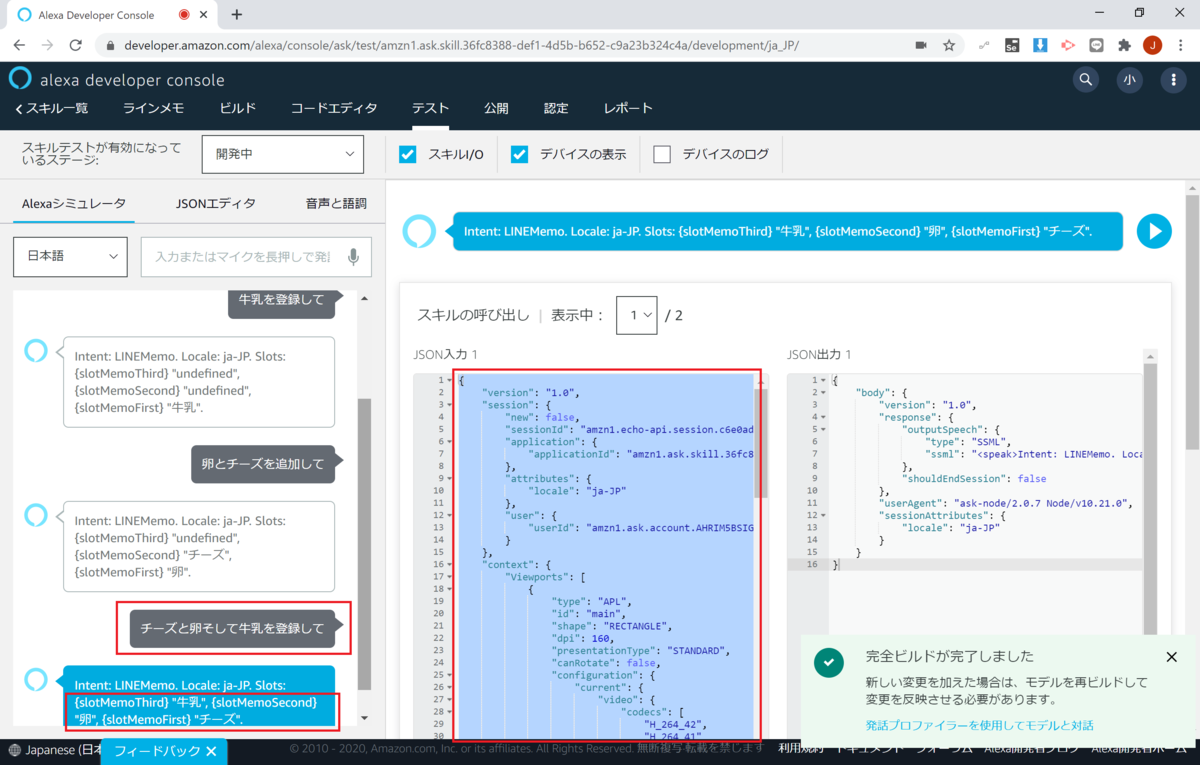Toggle the デバイスの表示 checkbox
This screenshot has height=765, width=1200.
[x=519, y=154]
